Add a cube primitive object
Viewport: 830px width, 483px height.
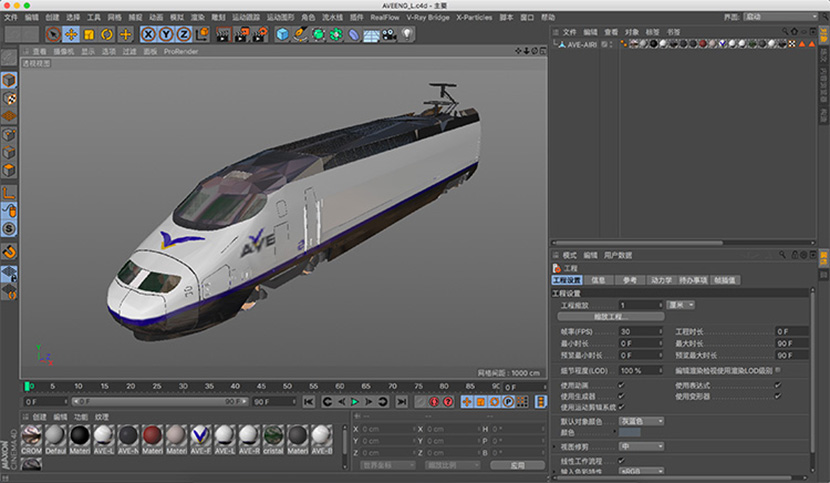coord(283,34)
